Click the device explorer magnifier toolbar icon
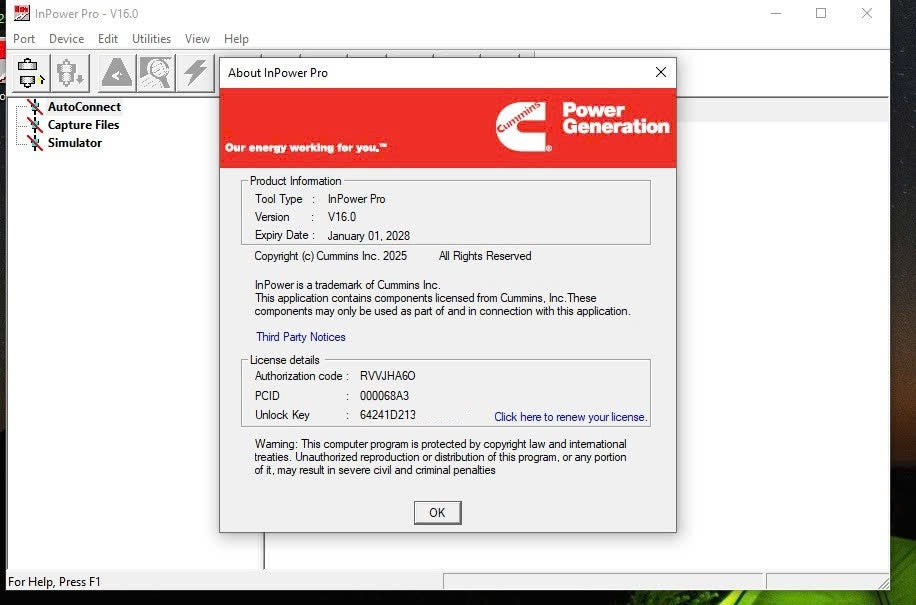The image size is (916, 605). (155, 71)
